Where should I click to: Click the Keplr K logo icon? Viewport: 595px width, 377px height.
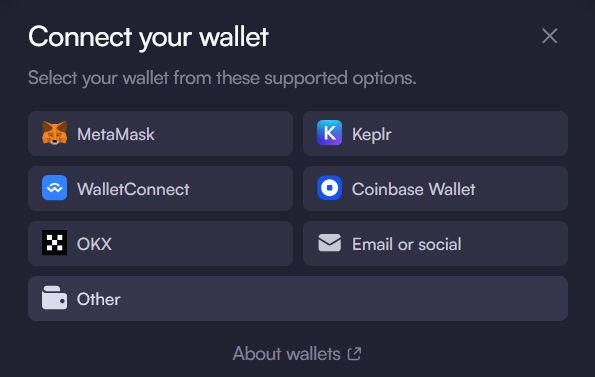[329, 133]
